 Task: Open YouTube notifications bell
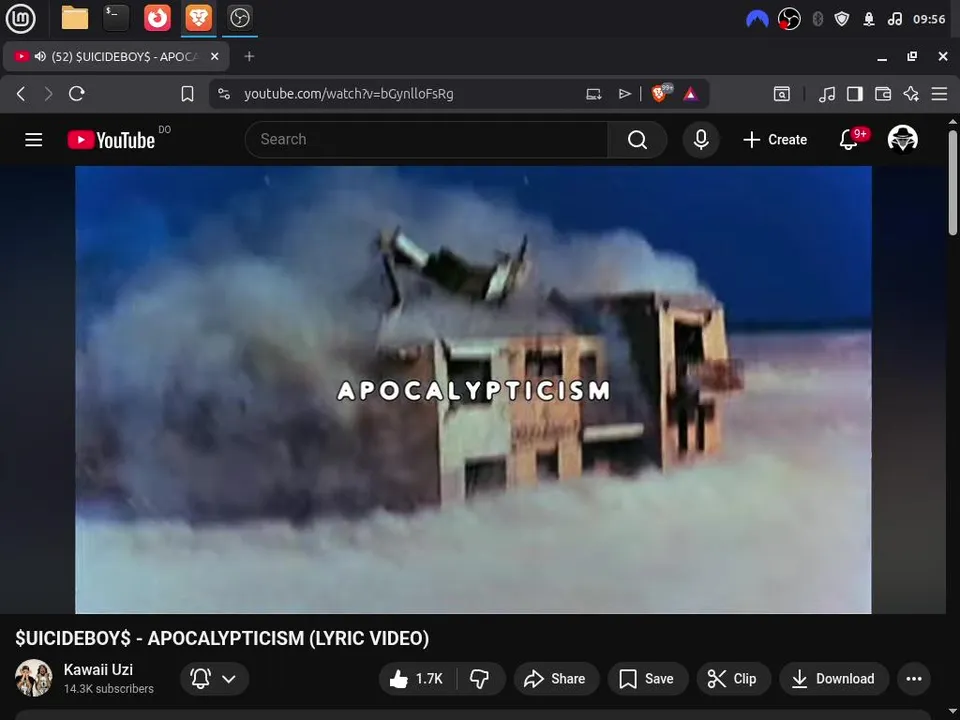(849, 140)
